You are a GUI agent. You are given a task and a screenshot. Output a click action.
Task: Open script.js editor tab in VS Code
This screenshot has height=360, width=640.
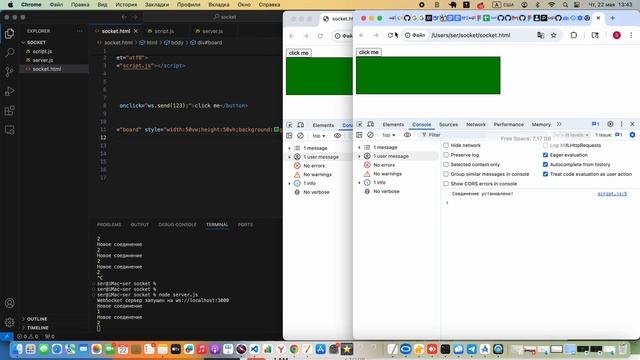[x=164, y=31]
